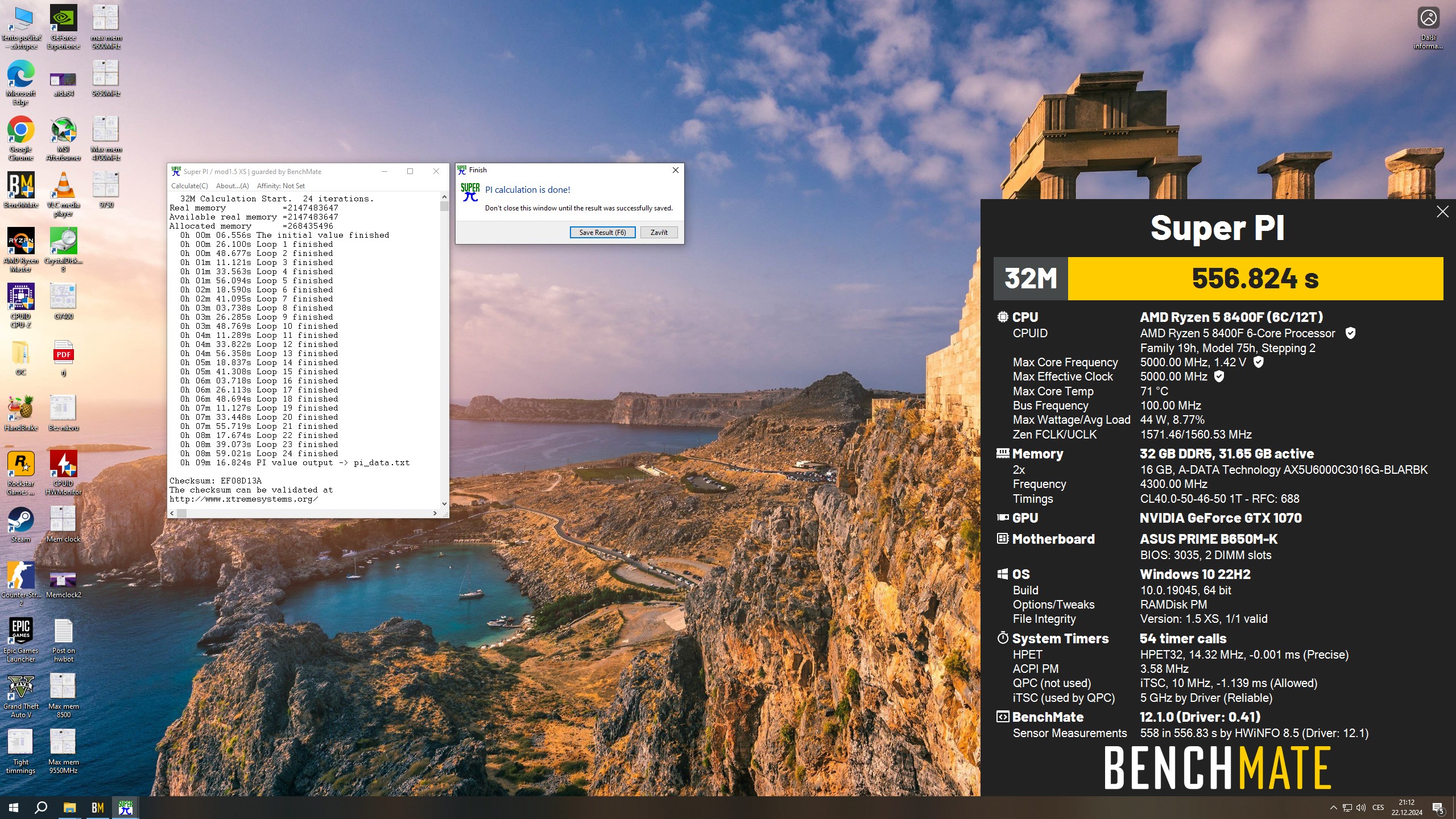The width and height of the screenshot is (1456, 819).
Task: Open the BenchMate desktop shortcut
Action: click(21, 190)
